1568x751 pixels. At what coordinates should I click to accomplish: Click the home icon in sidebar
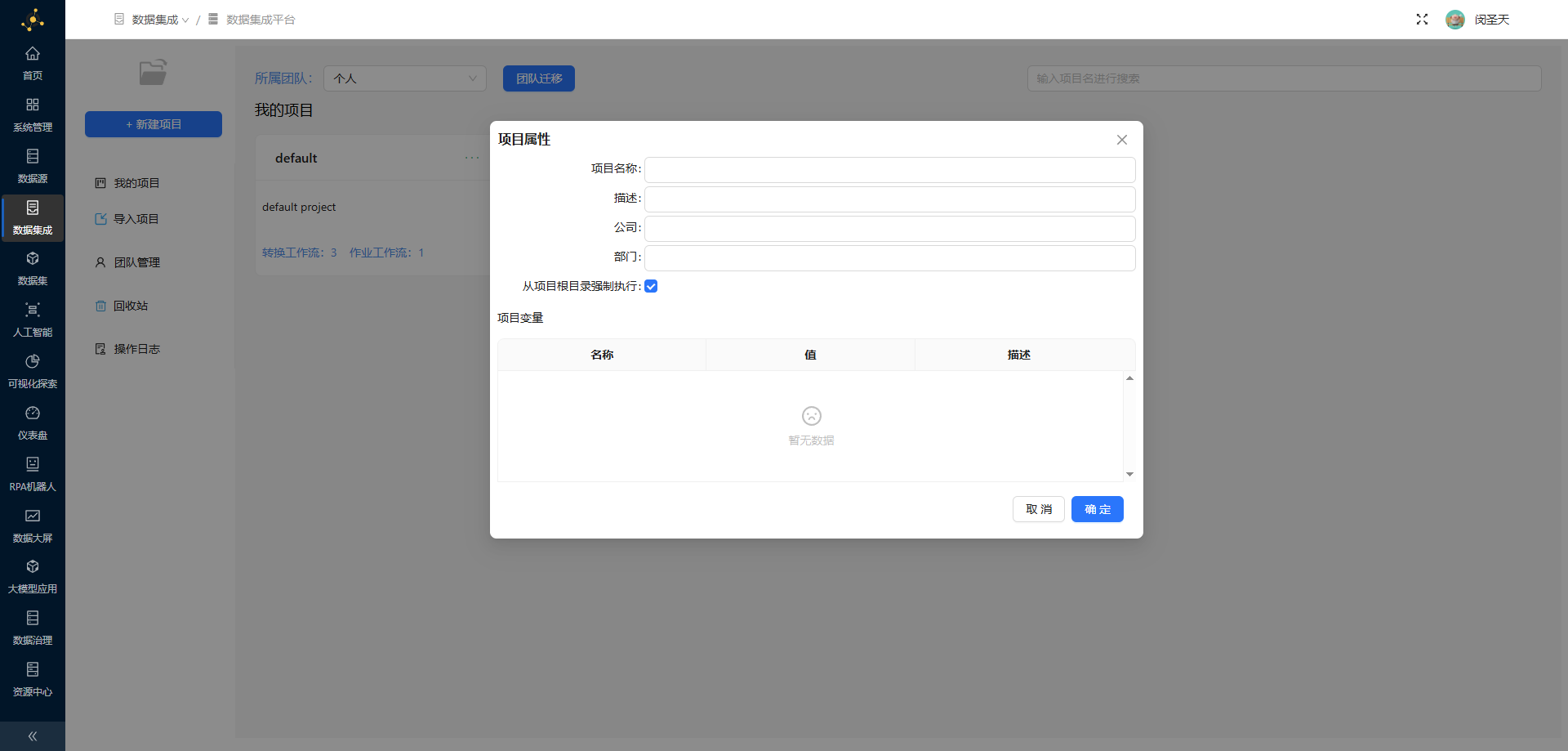point(33,54)
